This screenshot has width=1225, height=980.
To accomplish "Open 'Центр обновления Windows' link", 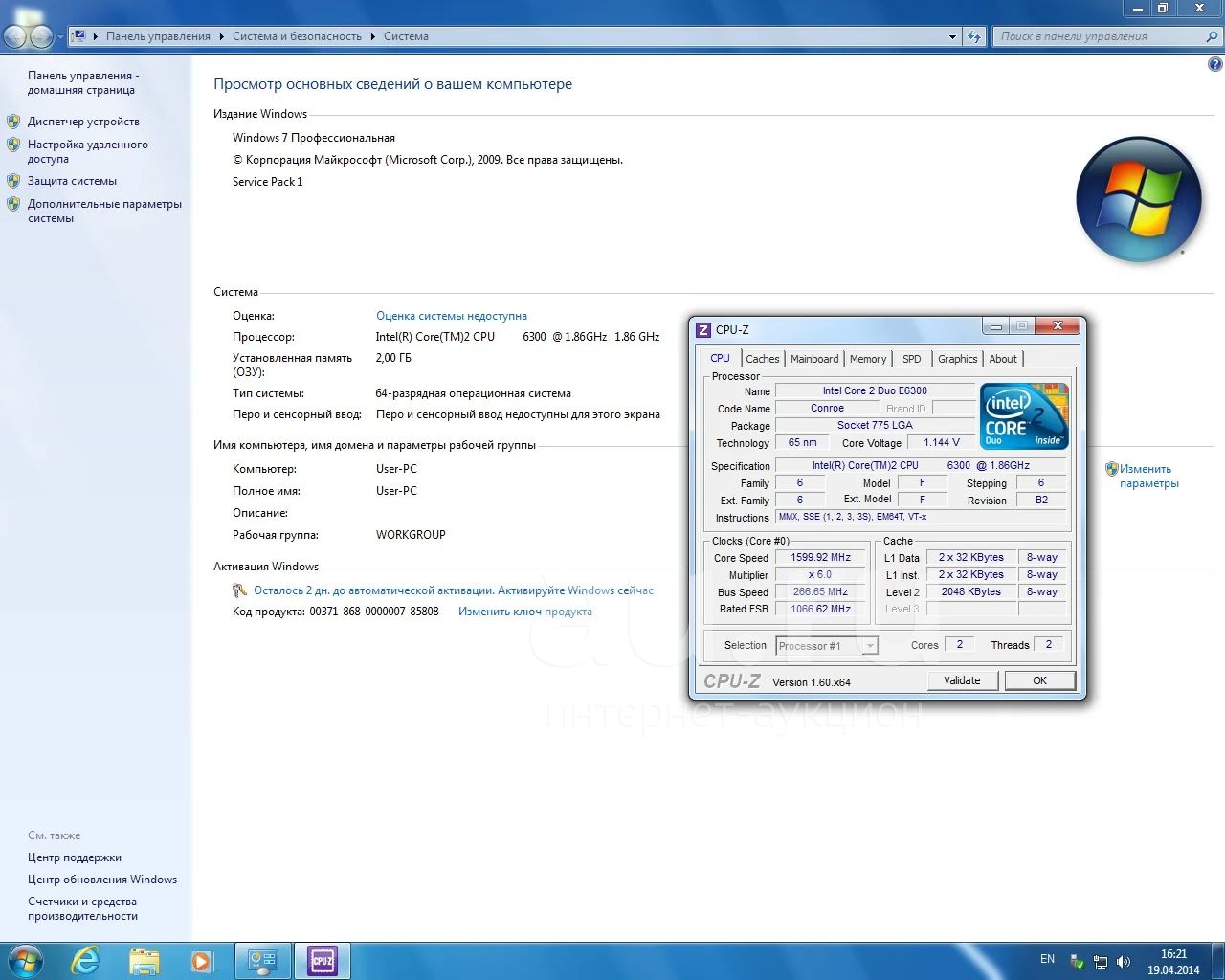I will click(x=102, y=880).
